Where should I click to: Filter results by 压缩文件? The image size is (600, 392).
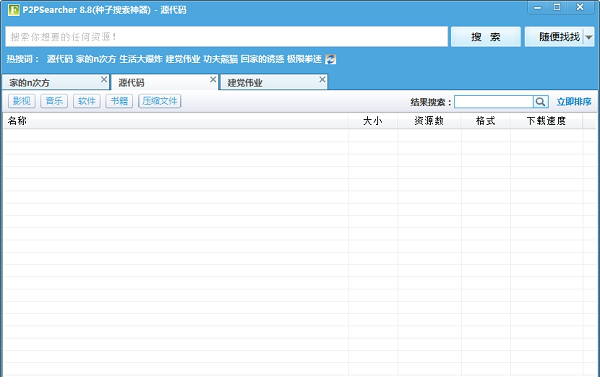click(160, 101)
